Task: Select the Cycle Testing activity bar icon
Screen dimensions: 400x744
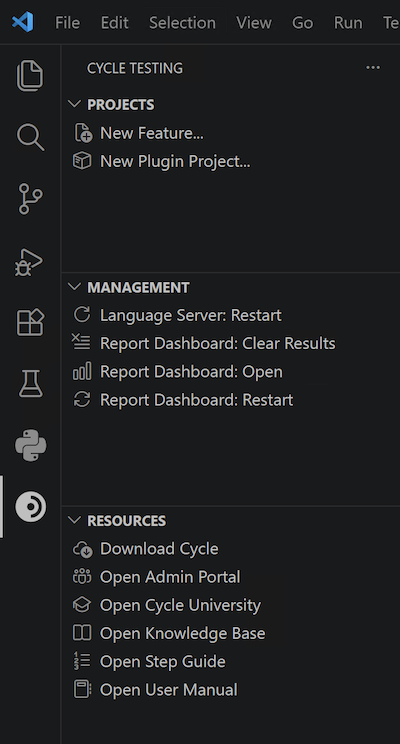Action: [31, 507]
